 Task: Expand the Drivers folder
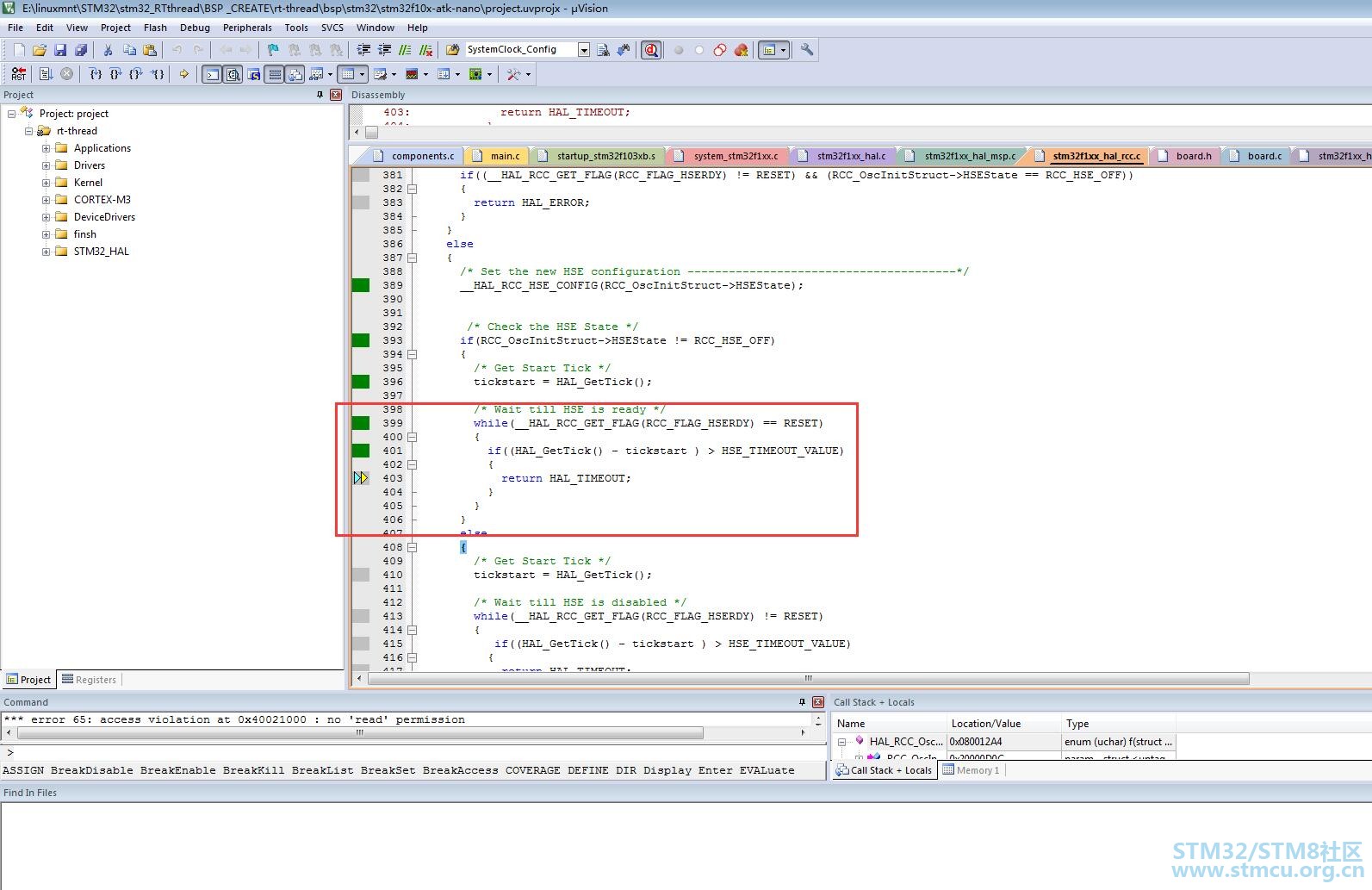click(x=46, y=165)
